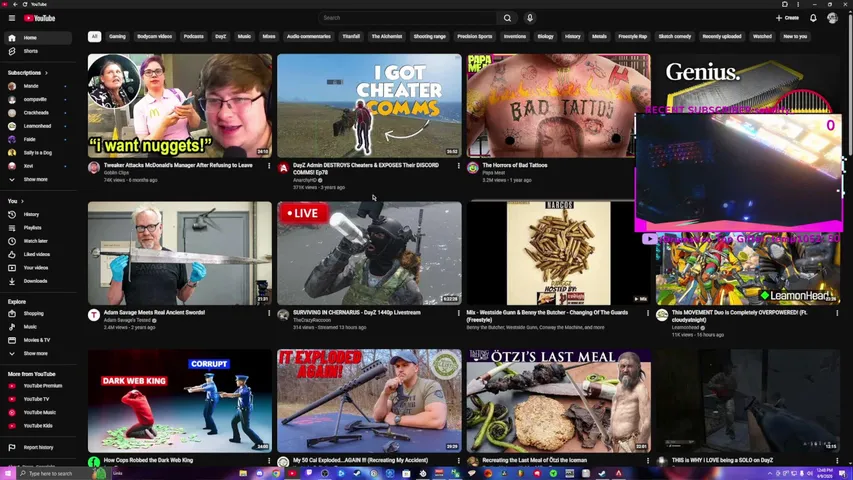This screenshot has width=853, height=480.
Task: Open Liked videos in sidebar
Action: (x=38, y=254)
